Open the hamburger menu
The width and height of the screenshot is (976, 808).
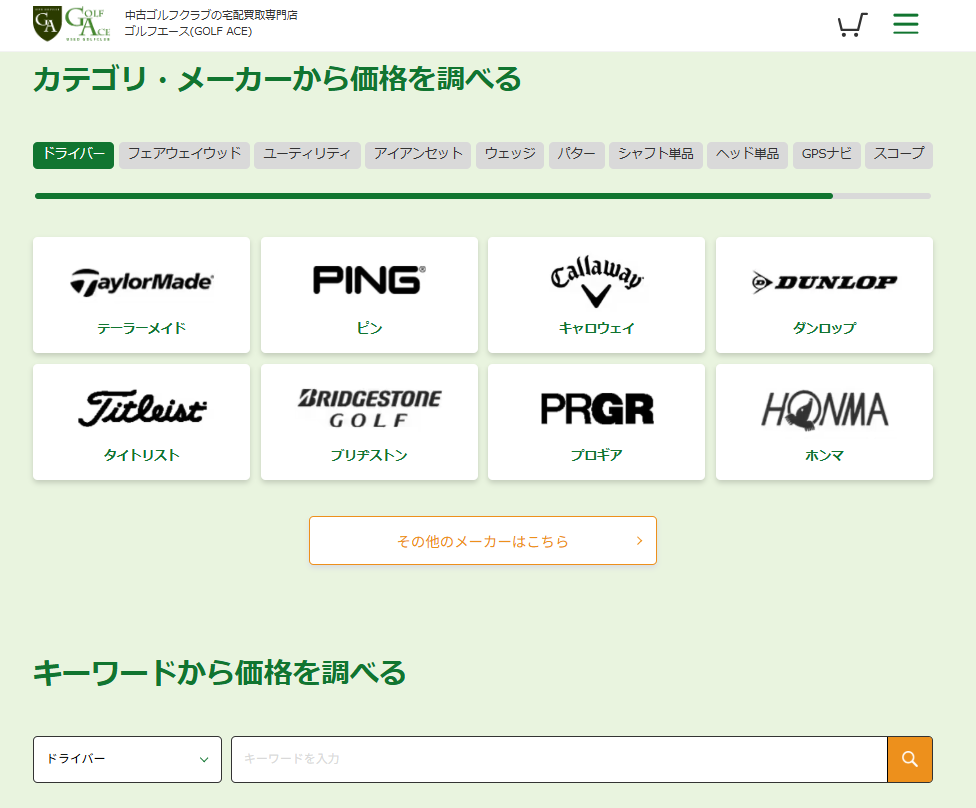pos(905,24)
